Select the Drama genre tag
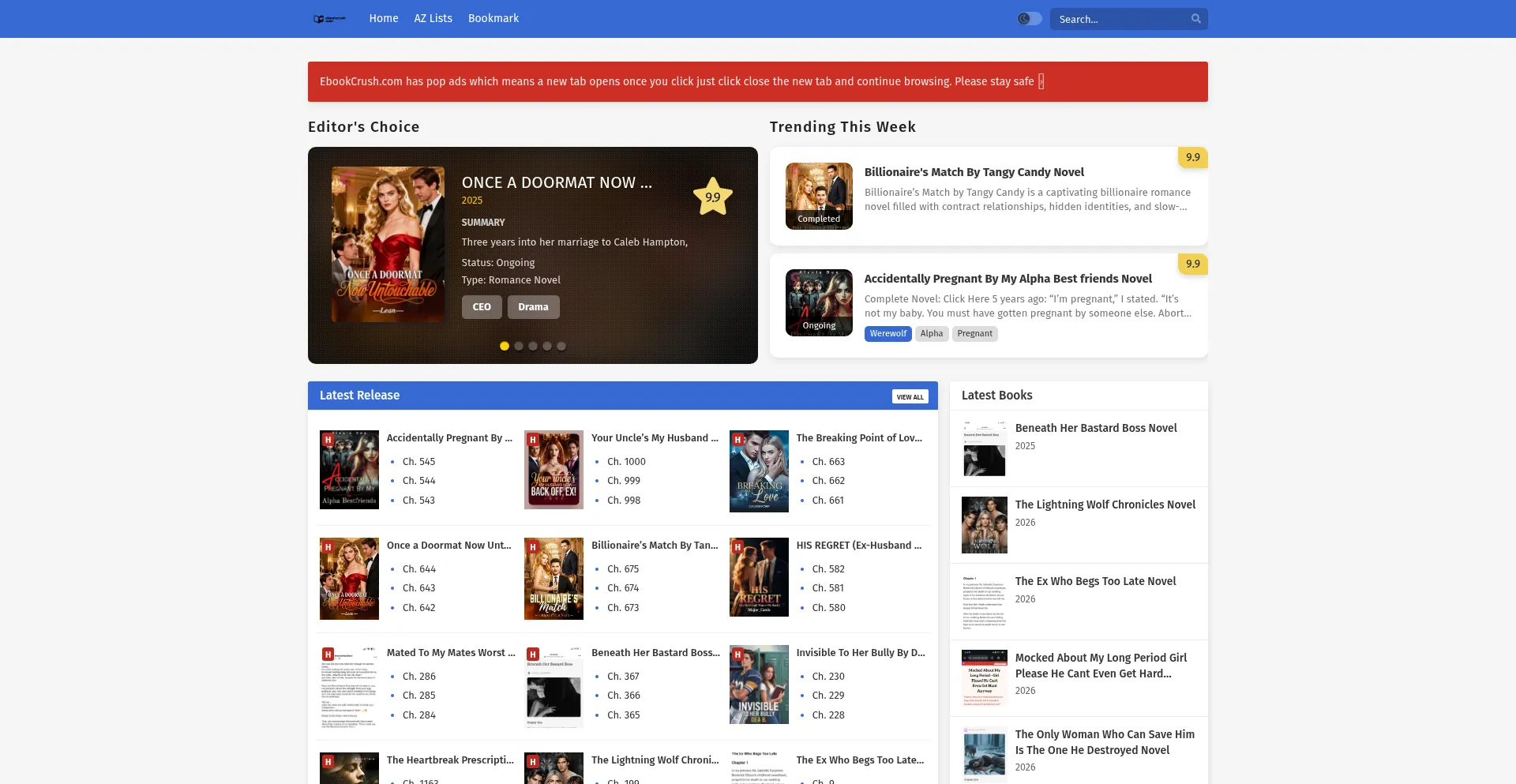 [x=533, y=307]
